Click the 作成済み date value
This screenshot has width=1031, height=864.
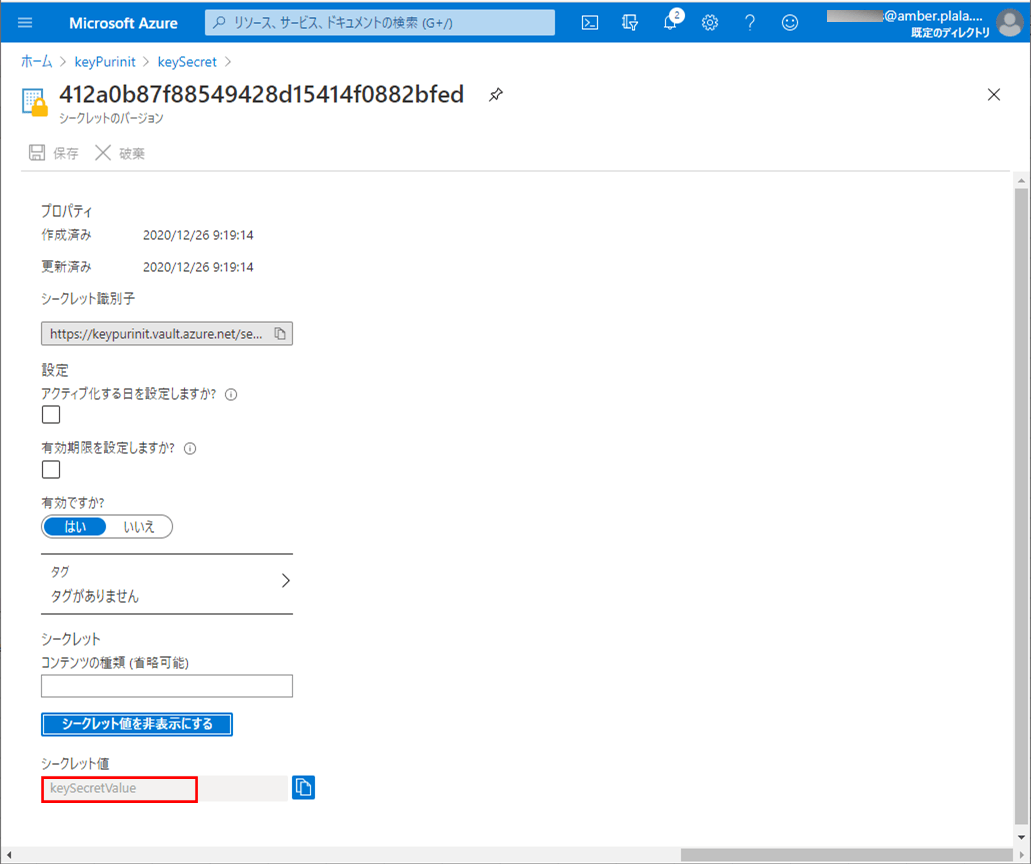[198, 235]
